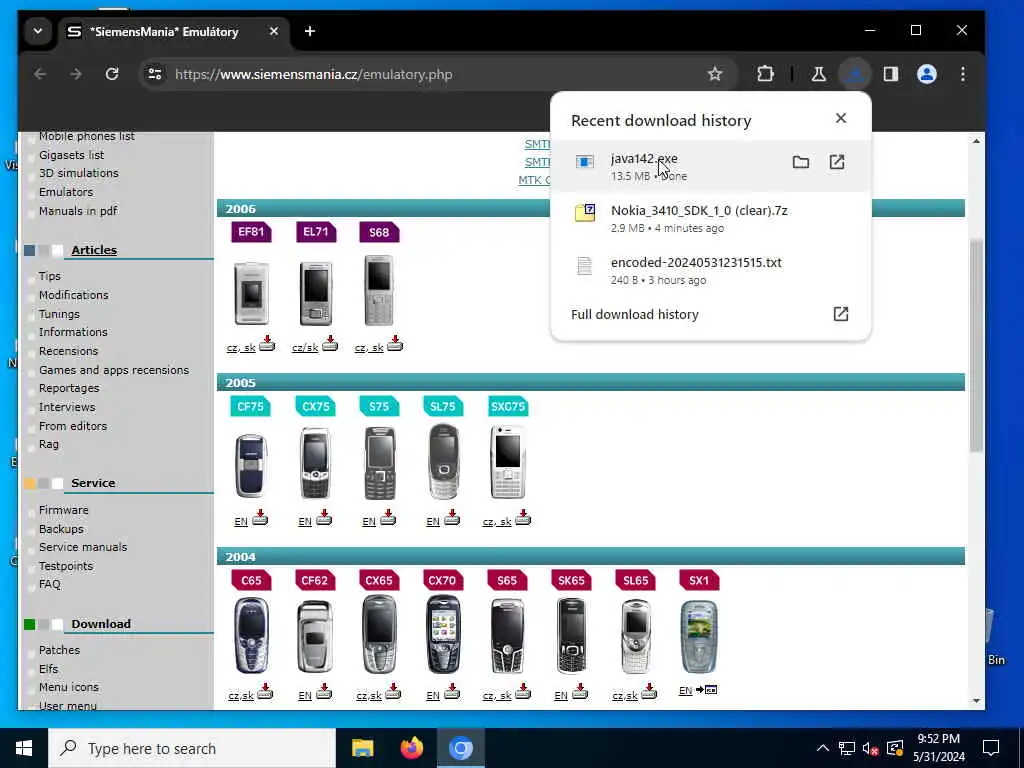Click the taskbar search box
Screen dimensions: 1024x768
tap(192, 748)
